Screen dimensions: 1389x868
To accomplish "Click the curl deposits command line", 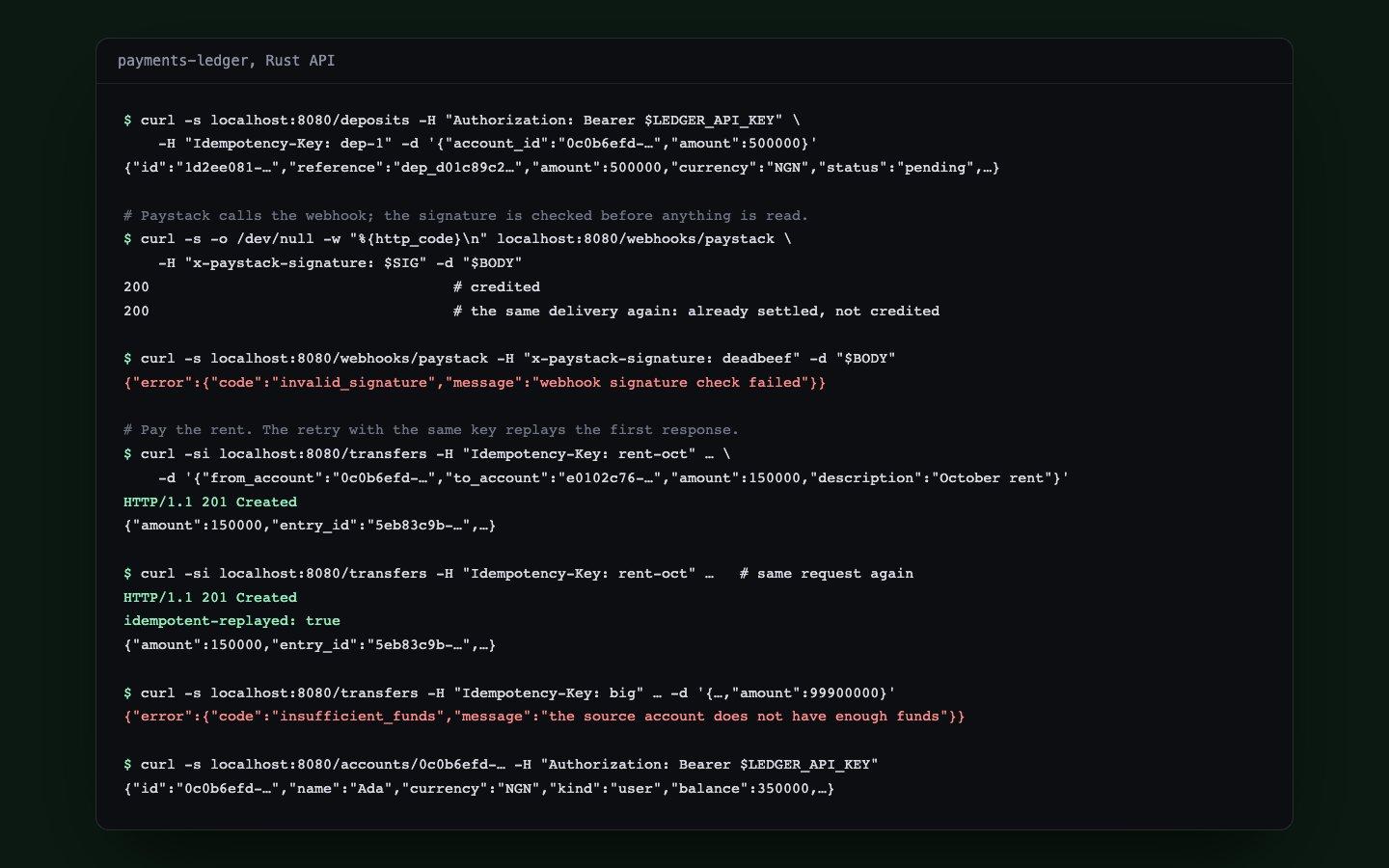I will coord(462,121).
